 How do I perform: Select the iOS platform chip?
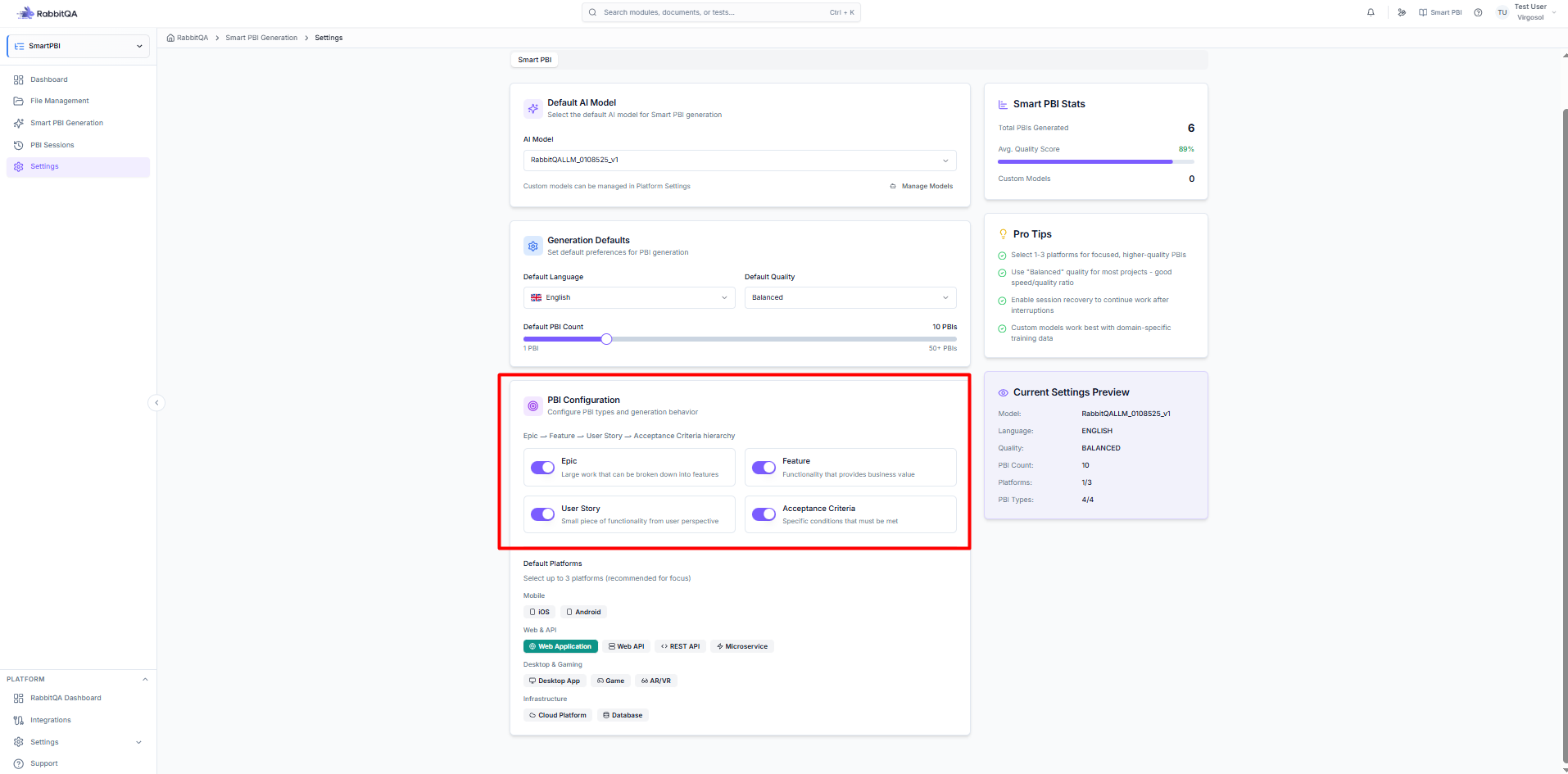tap(540, 612)
